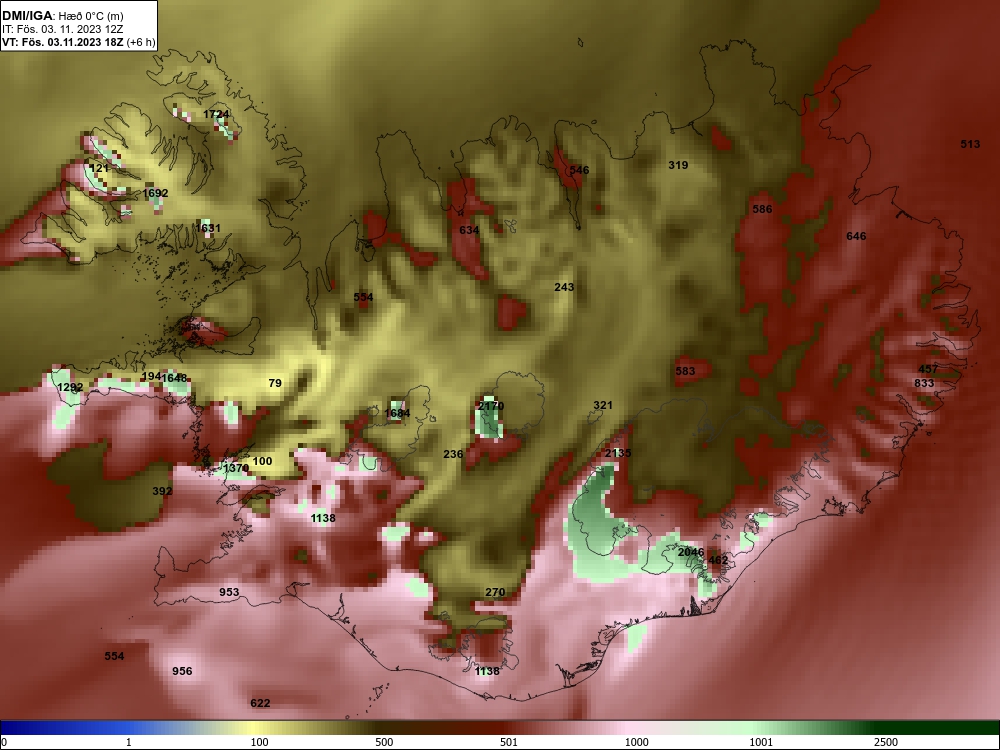Click the map value 243
Image resolution: width=1000 pixels, height=750 pixels.
pyautogui.click(x=564, y=288)
